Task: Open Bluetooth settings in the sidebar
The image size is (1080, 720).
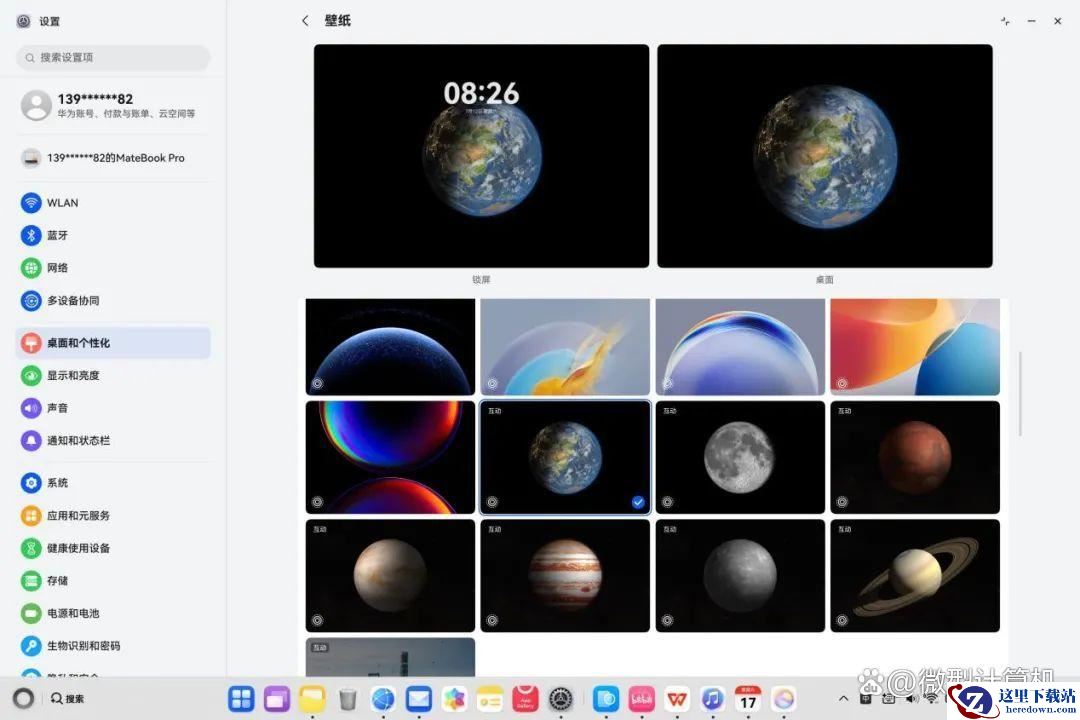Action: (31, 235)
